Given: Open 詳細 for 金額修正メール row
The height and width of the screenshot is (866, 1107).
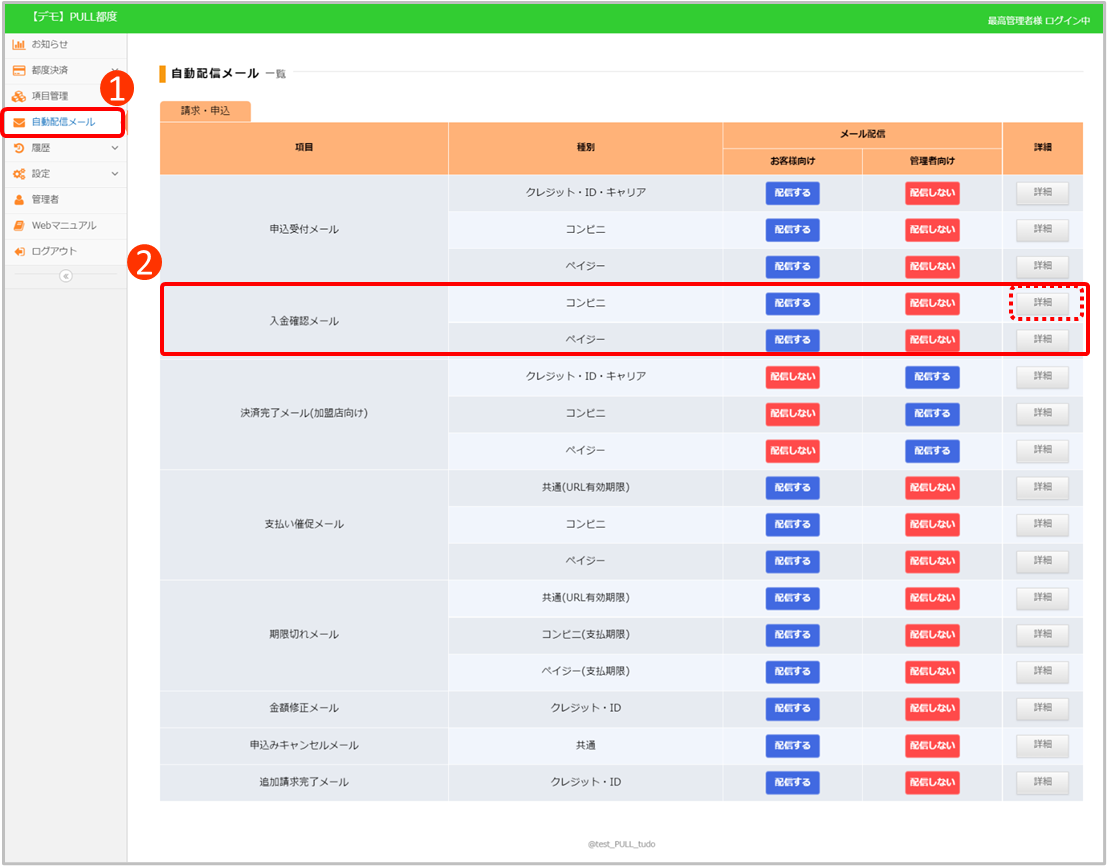Looking at the screenshot, I should pyautogui.click(x=1042, y=708).
